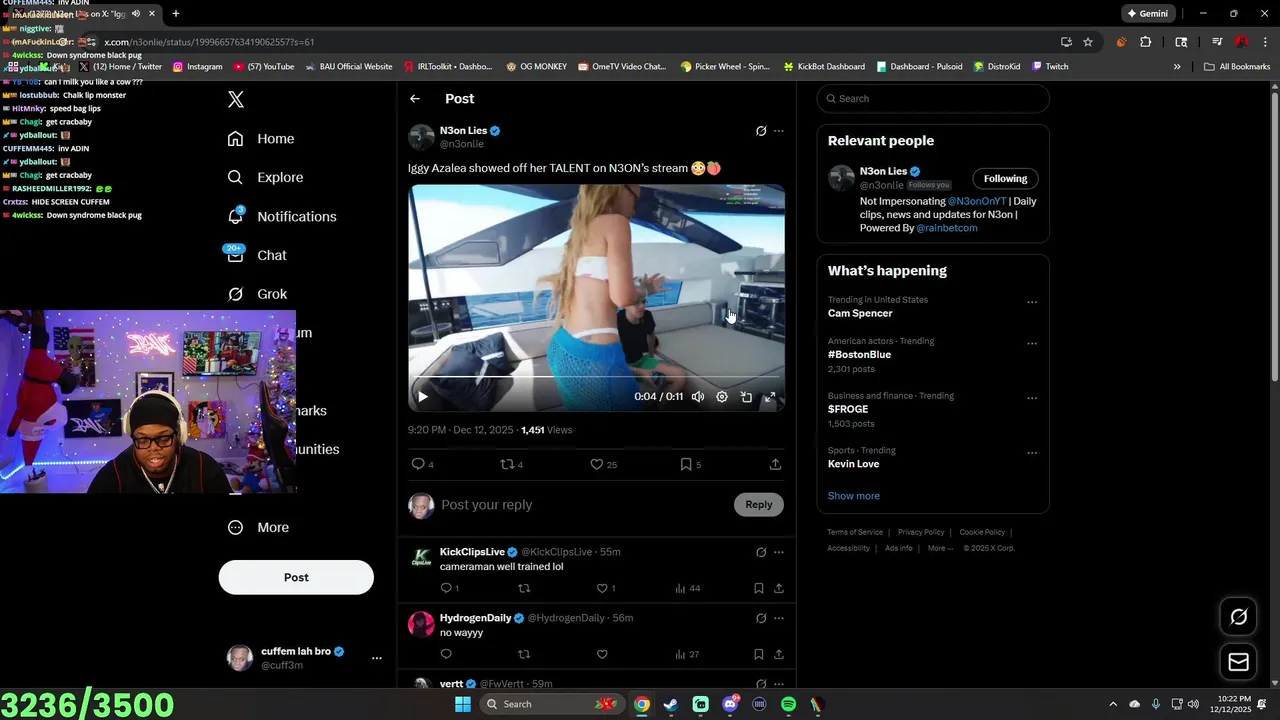
Task: Click the blue Post button in the sidebar
Action: pos(296,577)
